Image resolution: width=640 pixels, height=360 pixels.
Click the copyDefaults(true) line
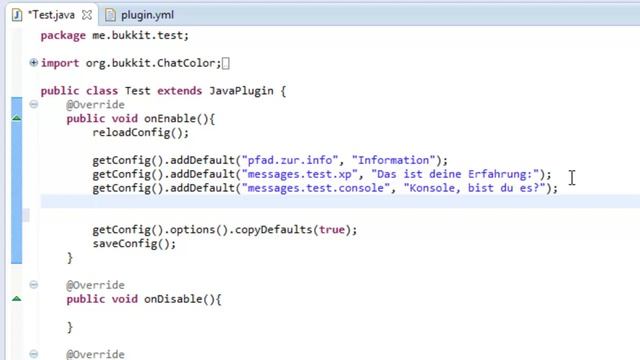[x=224, y=230]
